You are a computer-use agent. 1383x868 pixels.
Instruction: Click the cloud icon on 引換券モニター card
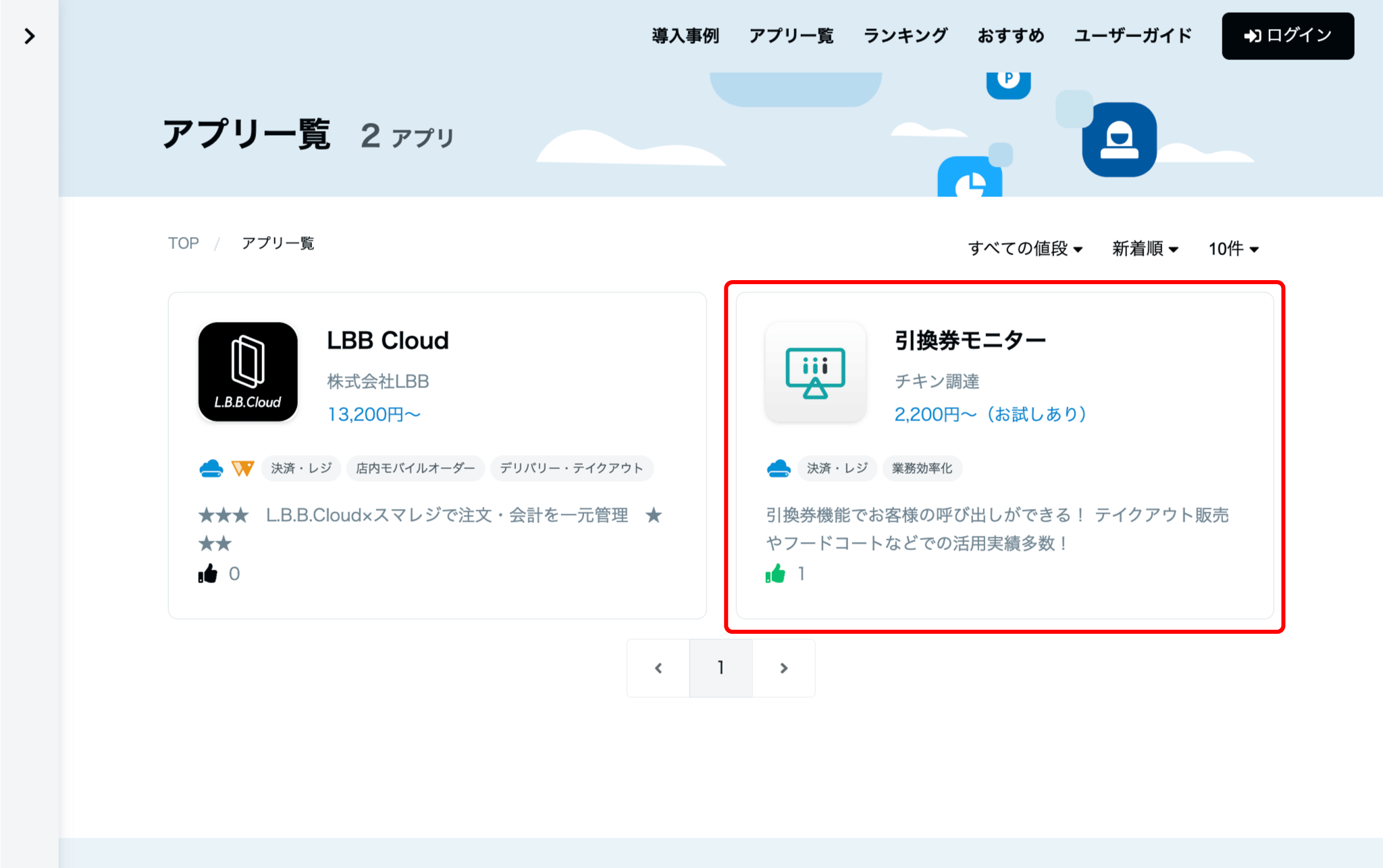779,468
